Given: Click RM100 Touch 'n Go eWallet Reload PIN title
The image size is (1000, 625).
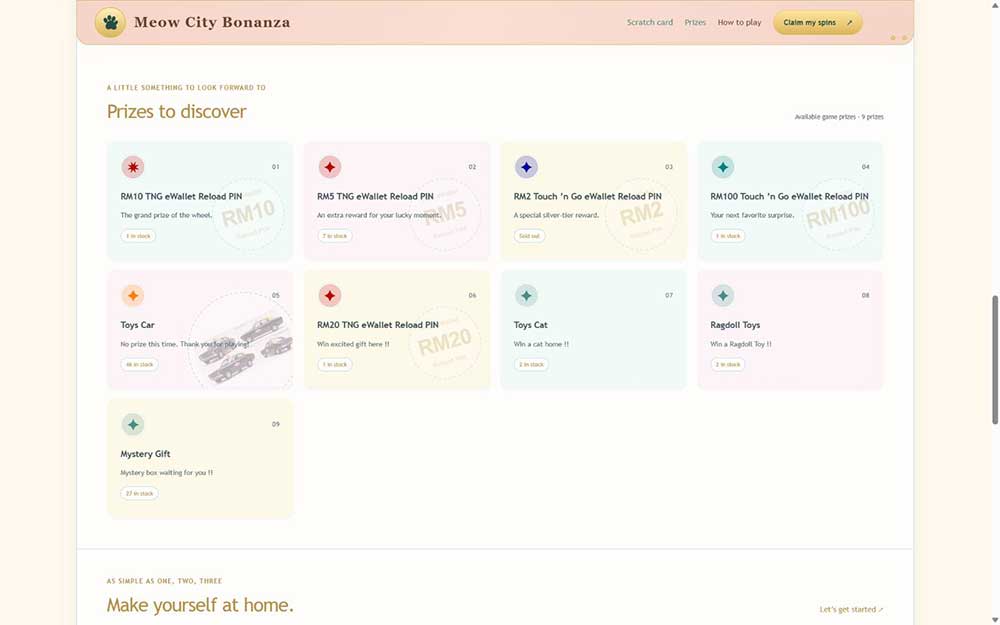Looking at the screenshot, I should (790, 196).
